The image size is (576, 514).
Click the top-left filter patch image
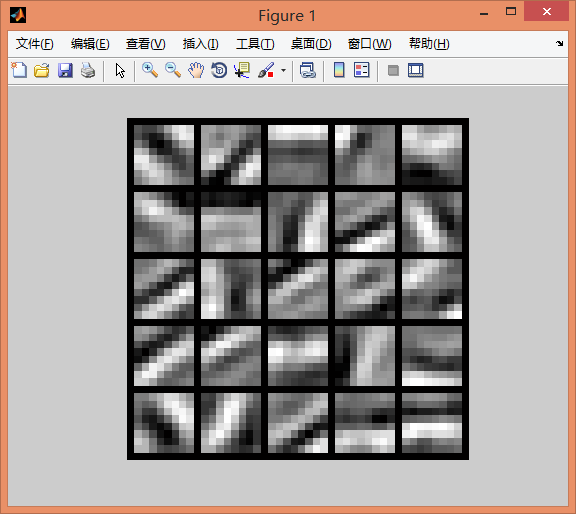point(164,155)
